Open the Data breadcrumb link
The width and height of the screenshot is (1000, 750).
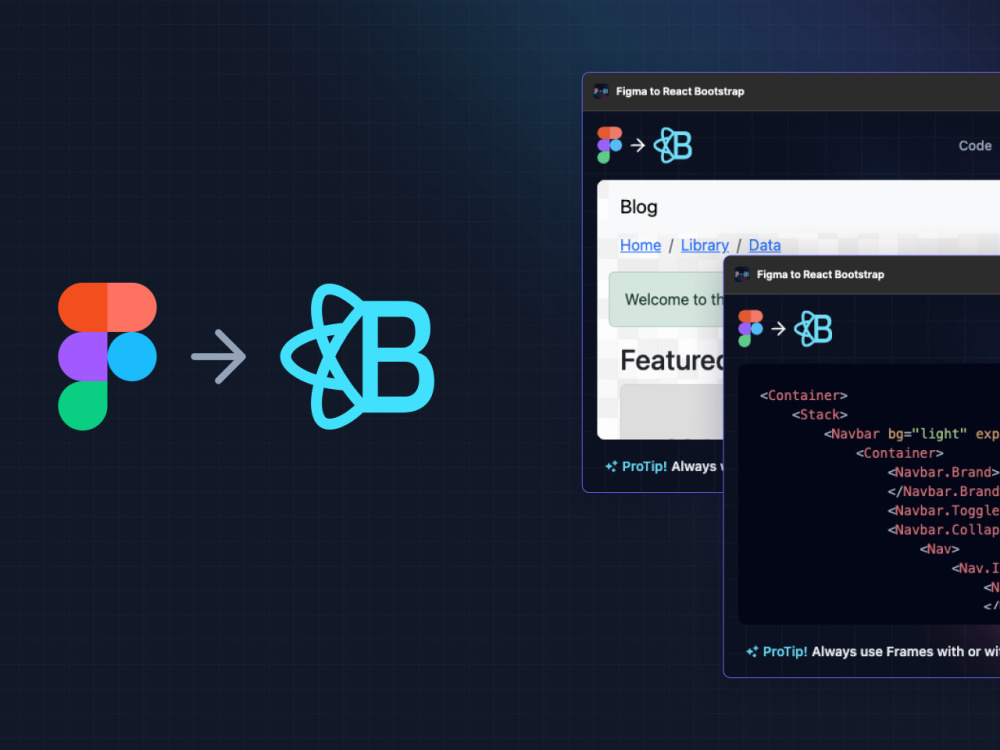(765, 245)
